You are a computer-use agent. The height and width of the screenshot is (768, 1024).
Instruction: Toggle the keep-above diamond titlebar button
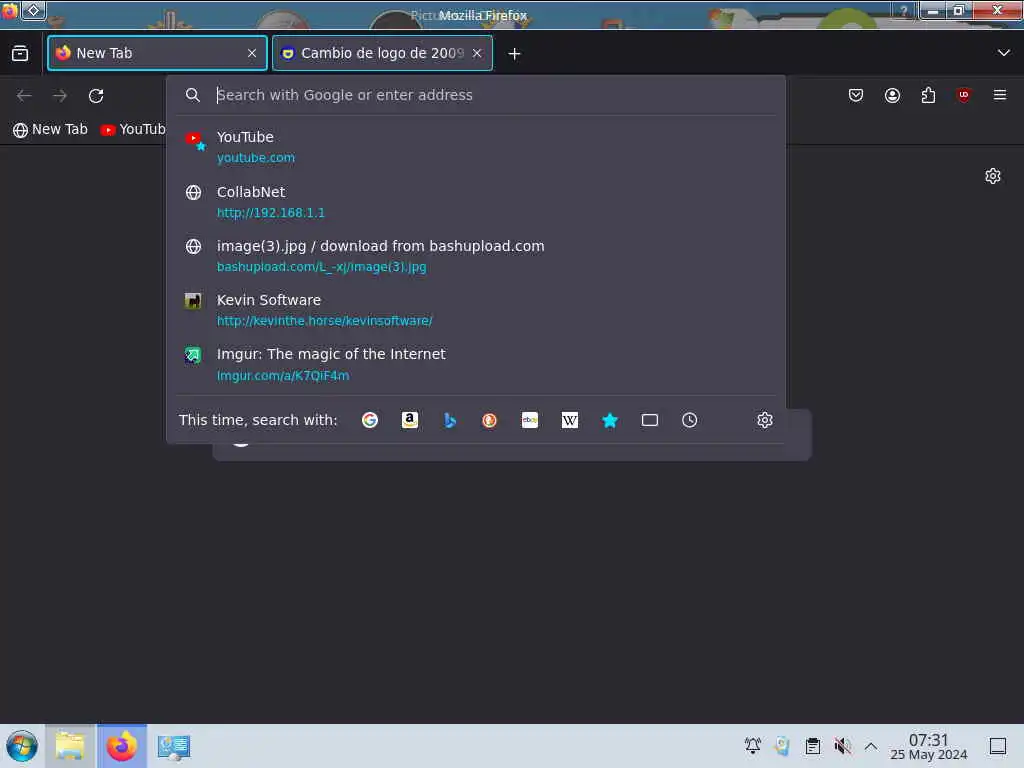coord(33,10)
